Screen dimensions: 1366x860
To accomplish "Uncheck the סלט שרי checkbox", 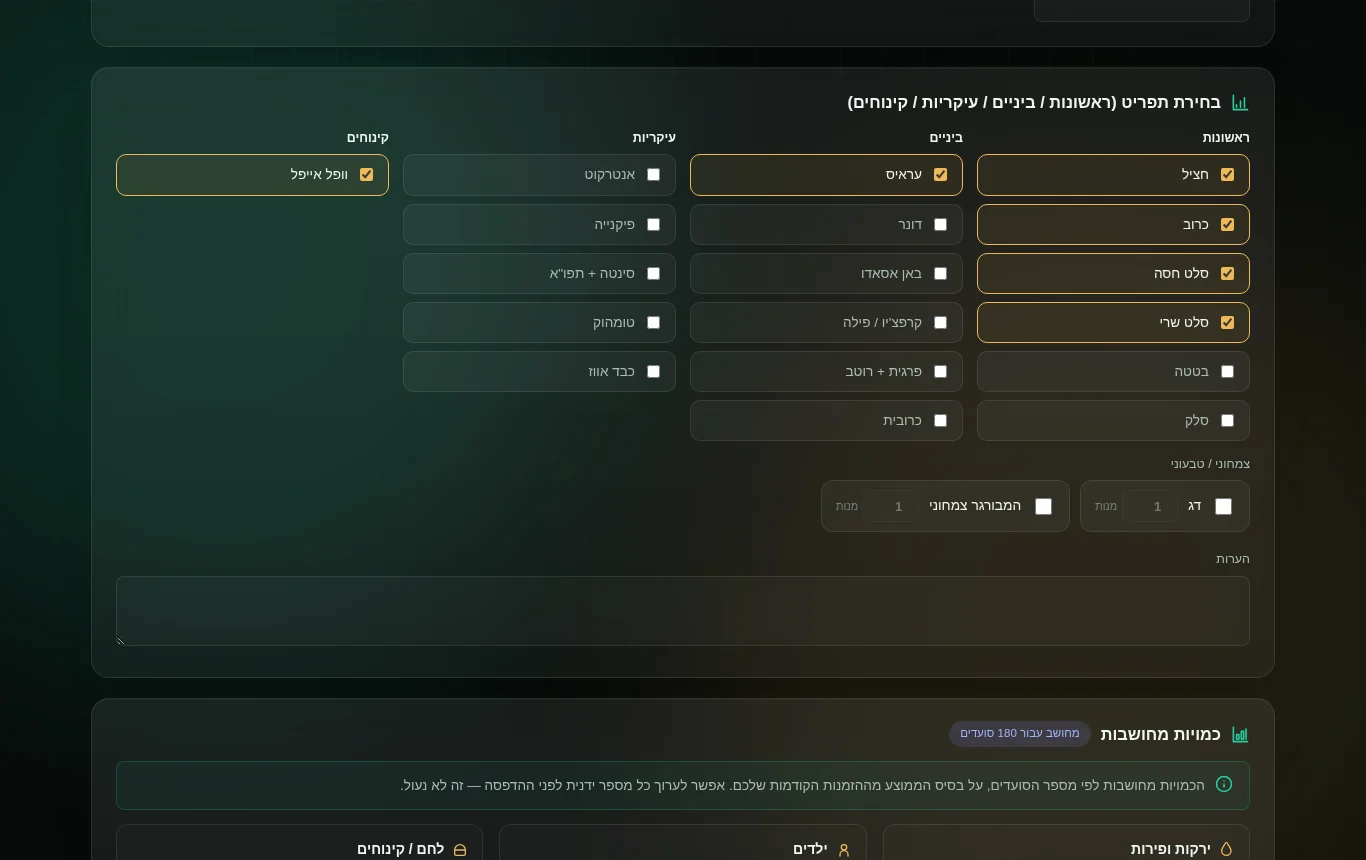I will point(1227,323).
